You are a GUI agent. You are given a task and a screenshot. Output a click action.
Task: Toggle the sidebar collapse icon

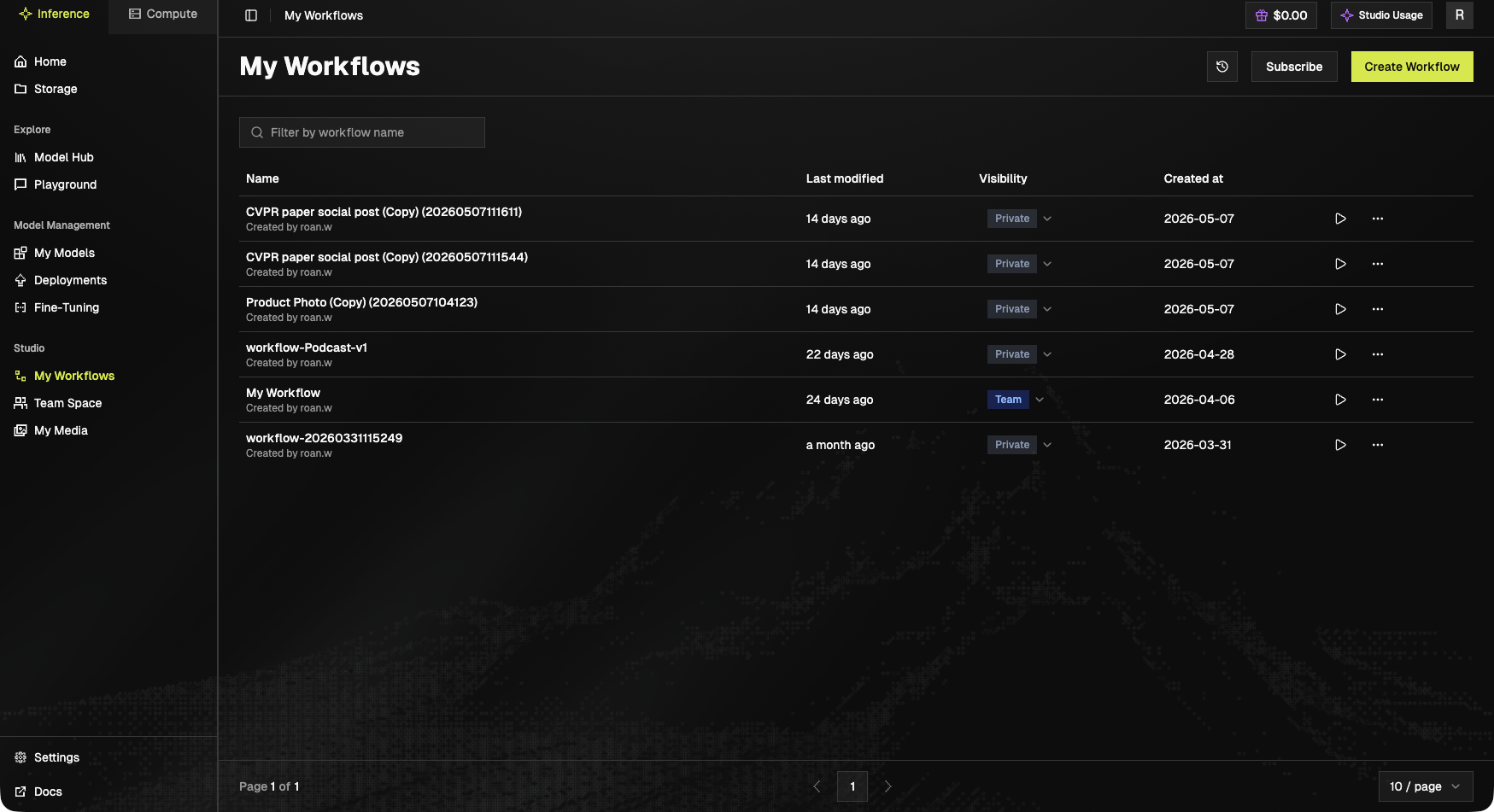(251, 15)
